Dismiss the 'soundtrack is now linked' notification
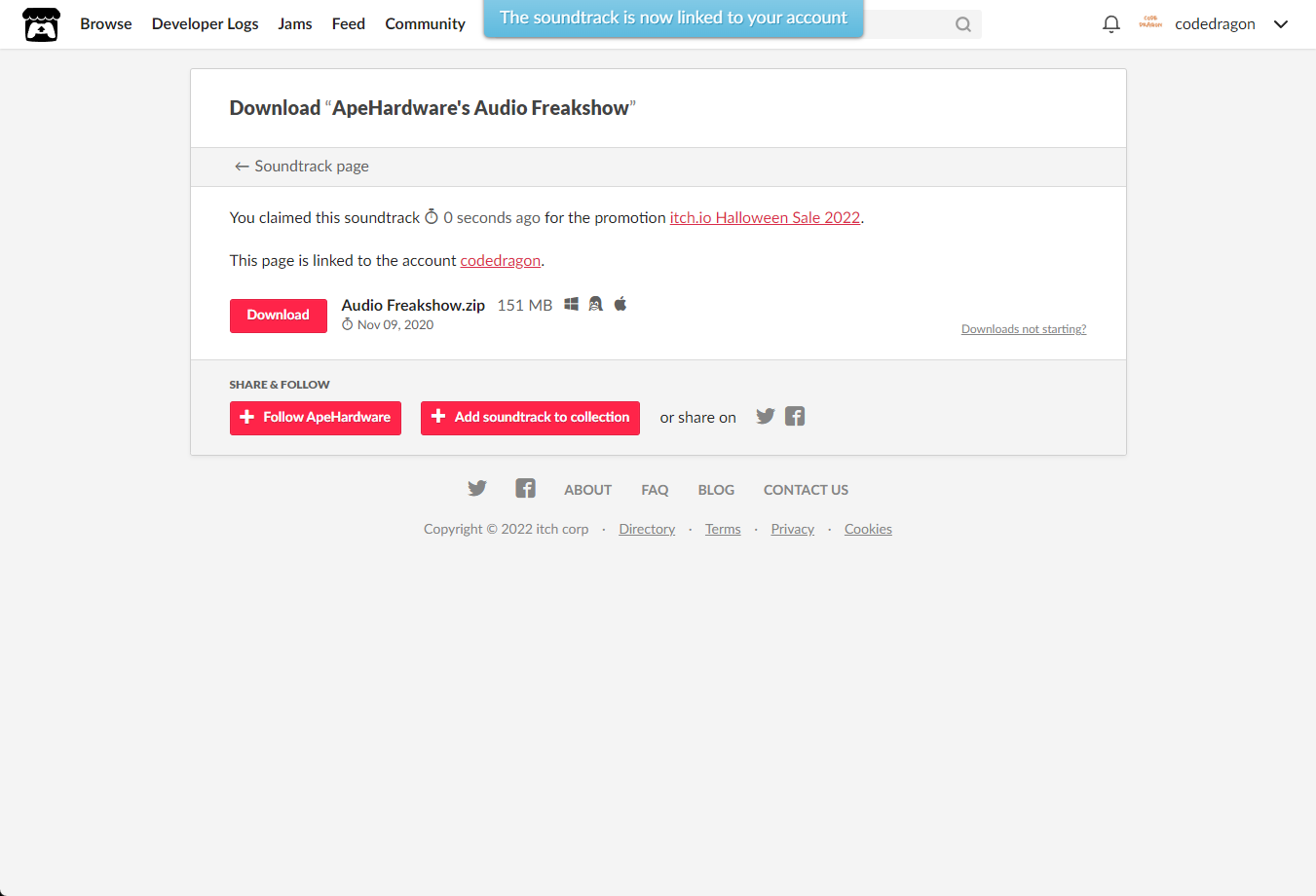 click(x=674, y=19)
